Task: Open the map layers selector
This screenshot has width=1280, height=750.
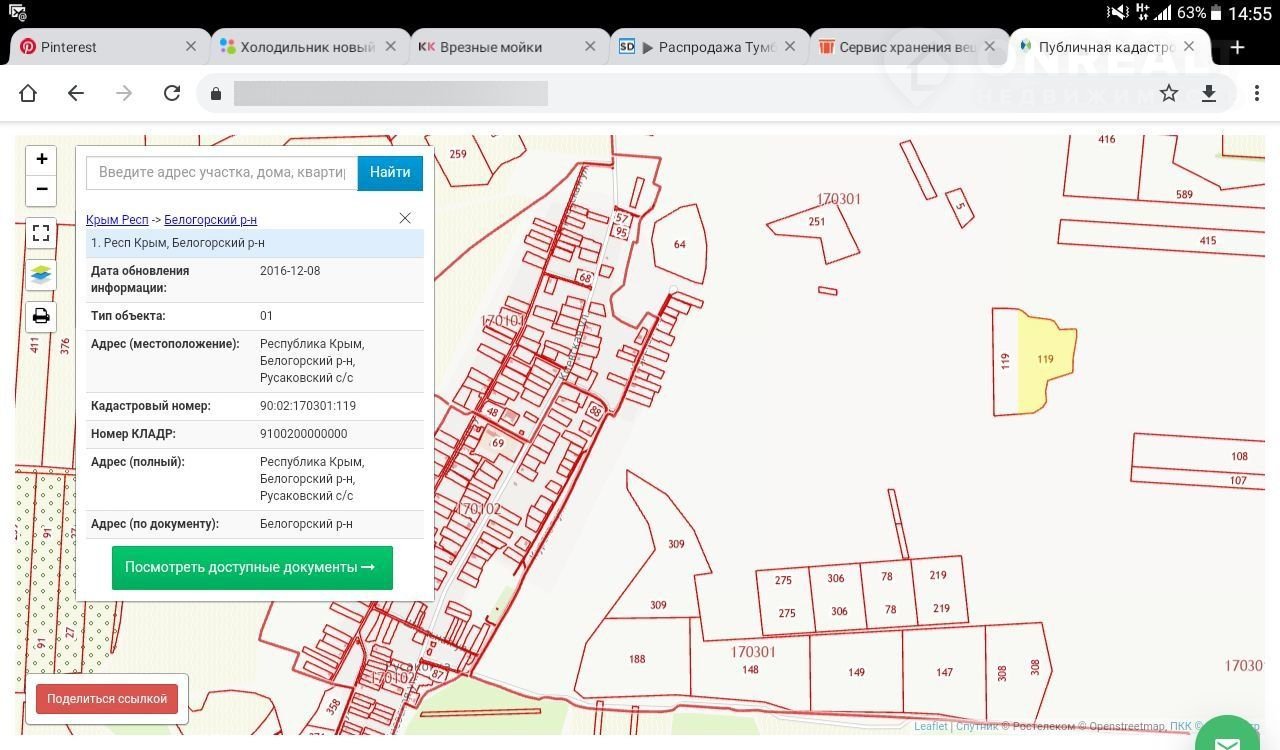Action: 41,275
